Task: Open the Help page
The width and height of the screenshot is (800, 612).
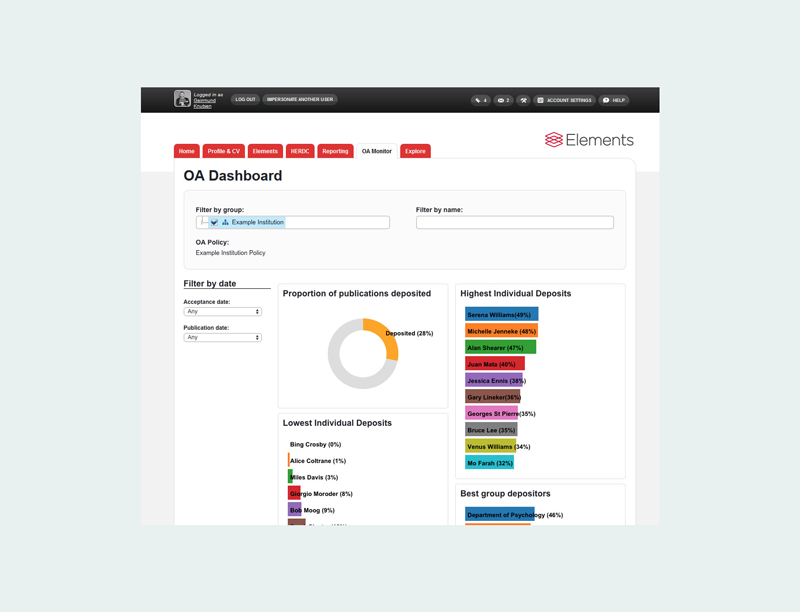Action: tap(614, 100)
